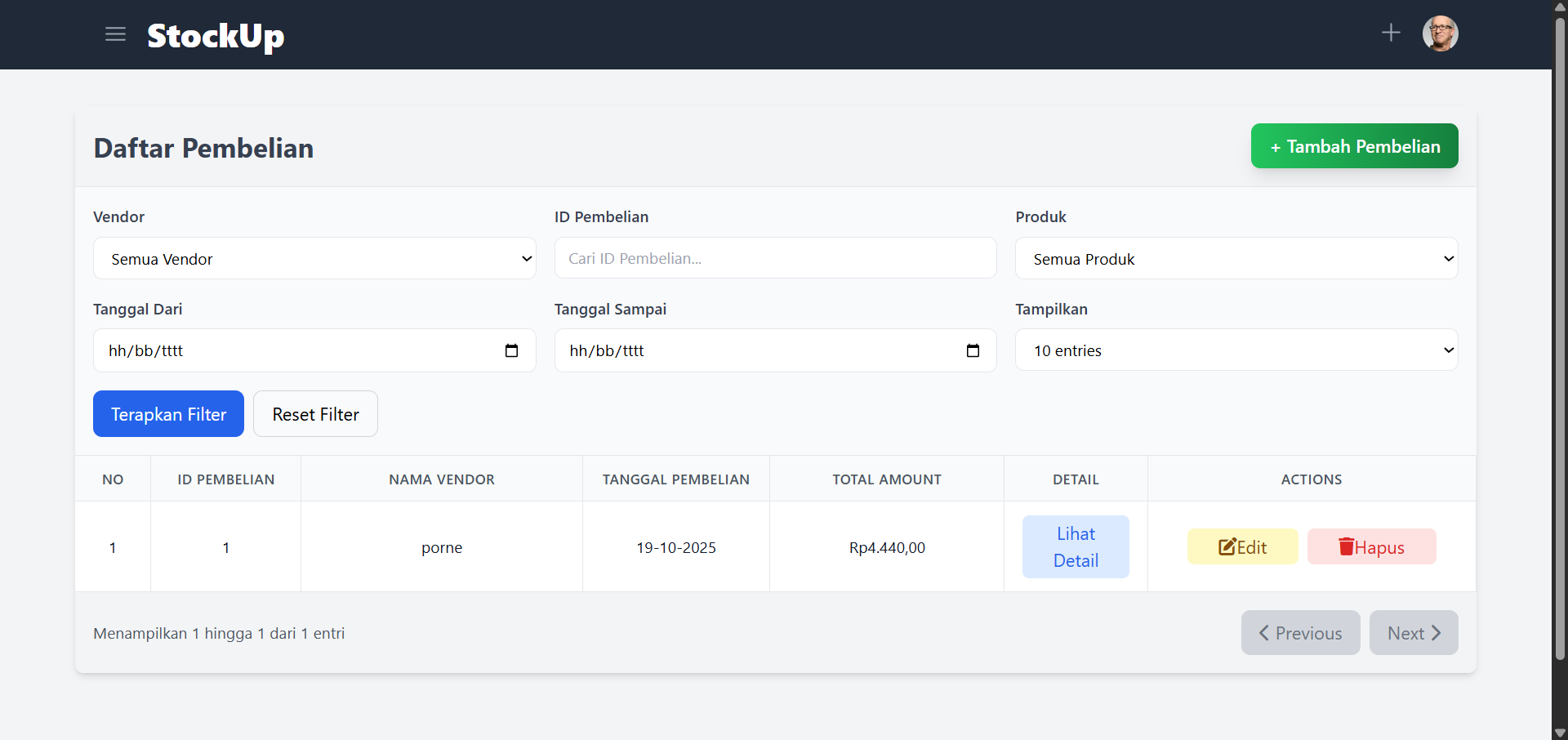Image resolution: width=1568 pixels, height=740 pixels.
Task: Open the hamburger sidebar menu
Action: 115,34
